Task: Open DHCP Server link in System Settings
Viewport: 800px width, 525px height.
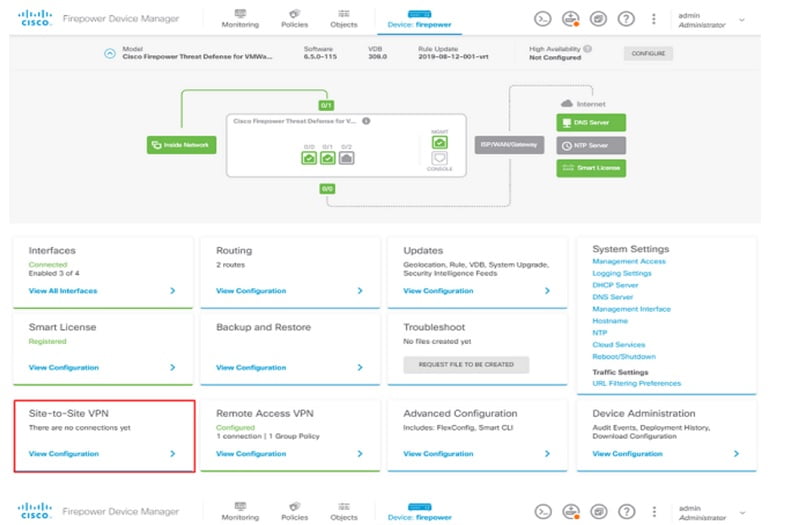Action: [x=615, y=285]
